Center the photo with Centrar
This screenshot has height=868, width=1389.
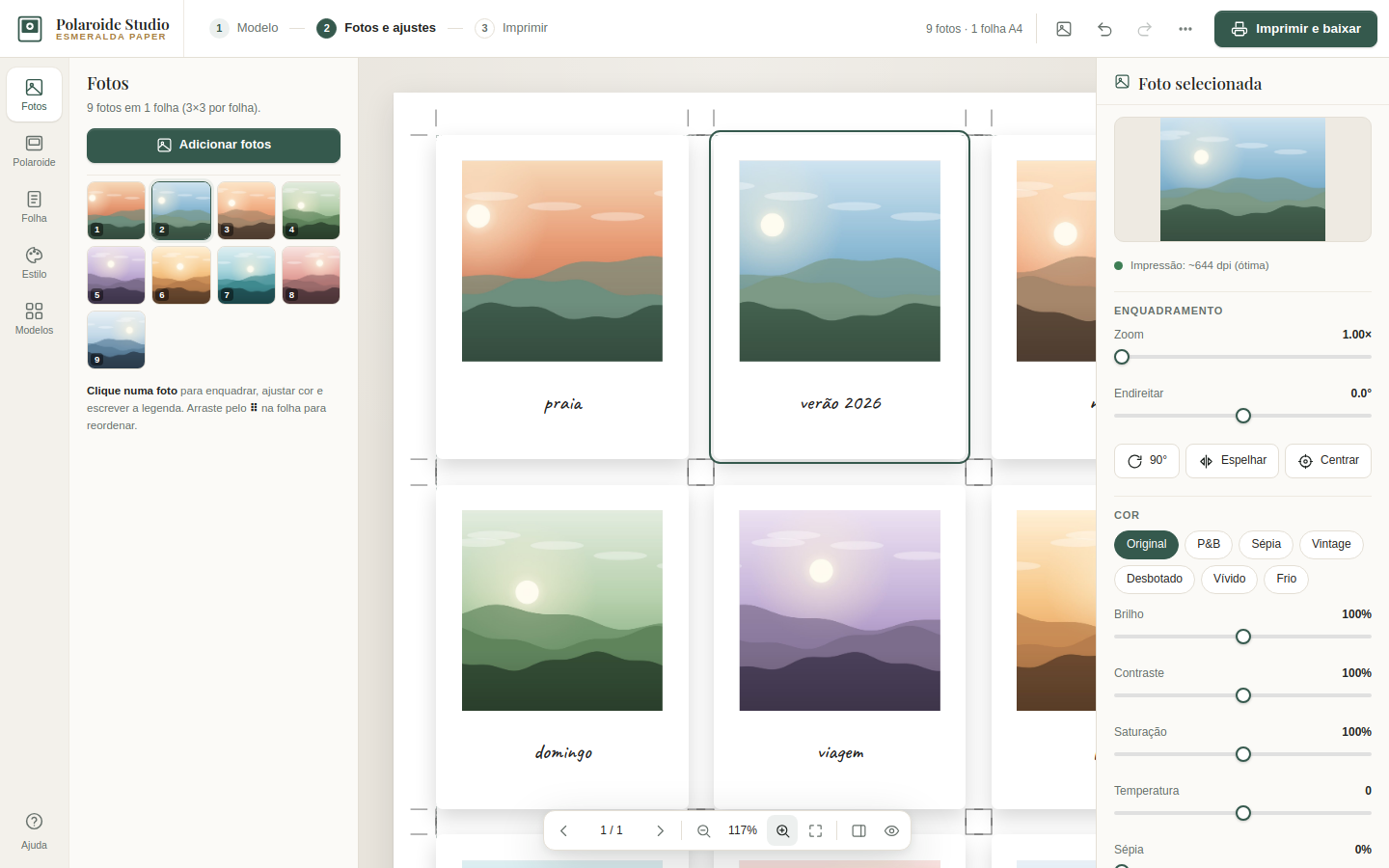(x=1328, y=461)
